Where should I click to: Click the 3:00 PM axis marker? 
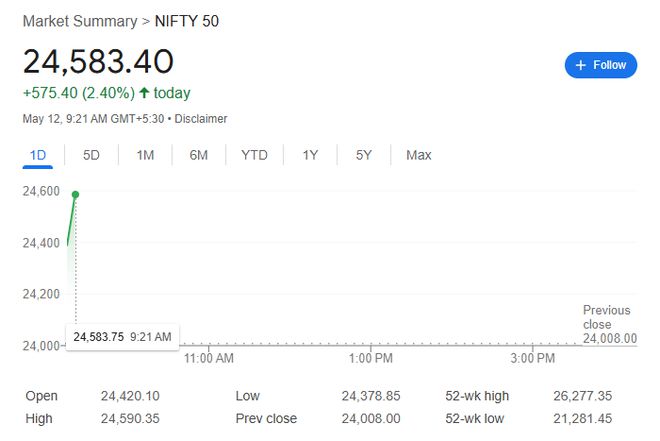532,358
